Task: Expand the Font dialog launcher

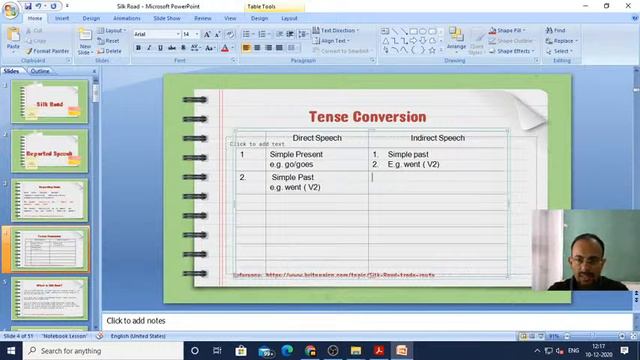Action: point(233,60)
